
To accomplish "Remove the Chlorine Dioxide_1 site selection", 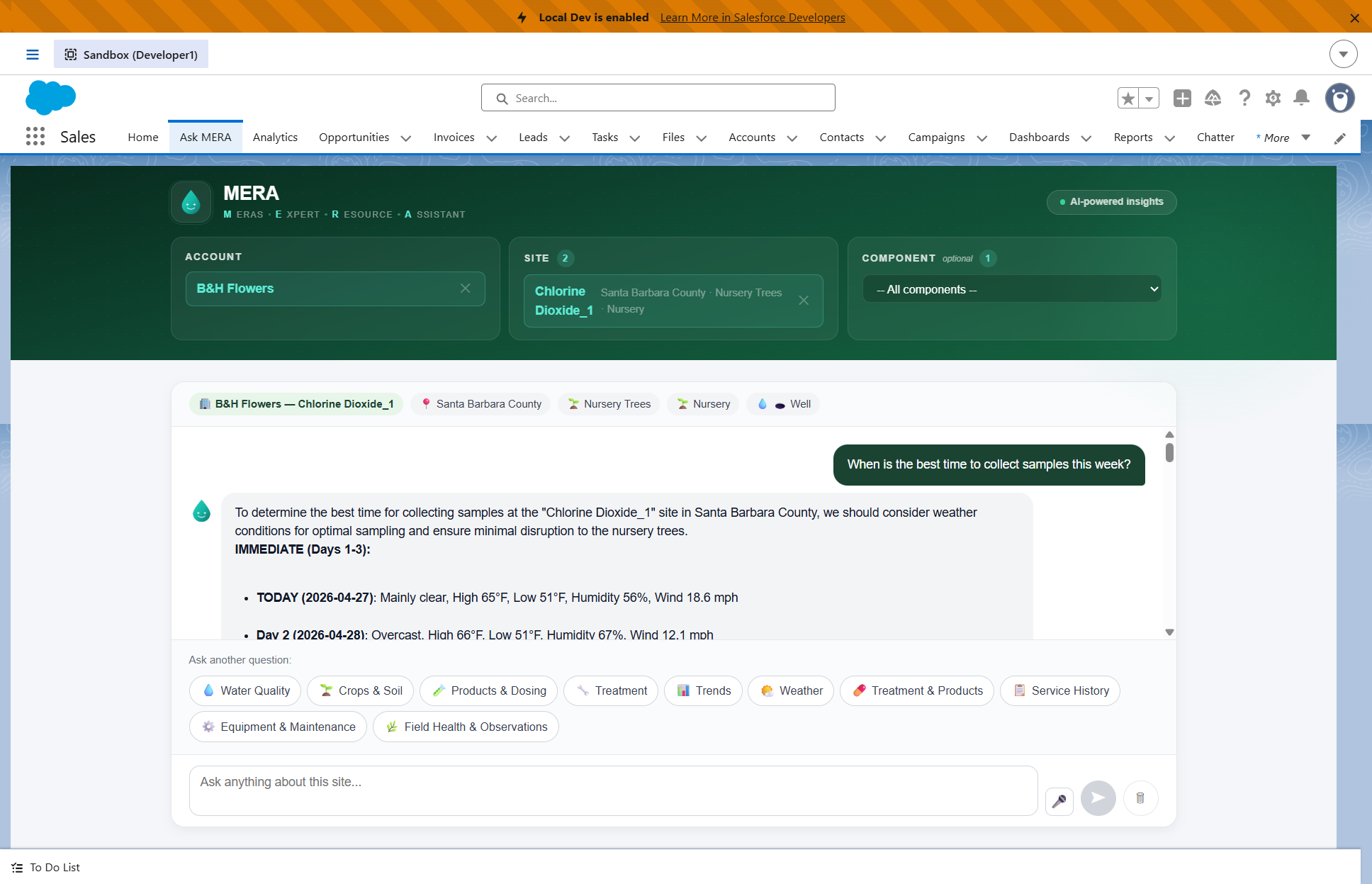I will pyautogui.click(x=804, y=301).
